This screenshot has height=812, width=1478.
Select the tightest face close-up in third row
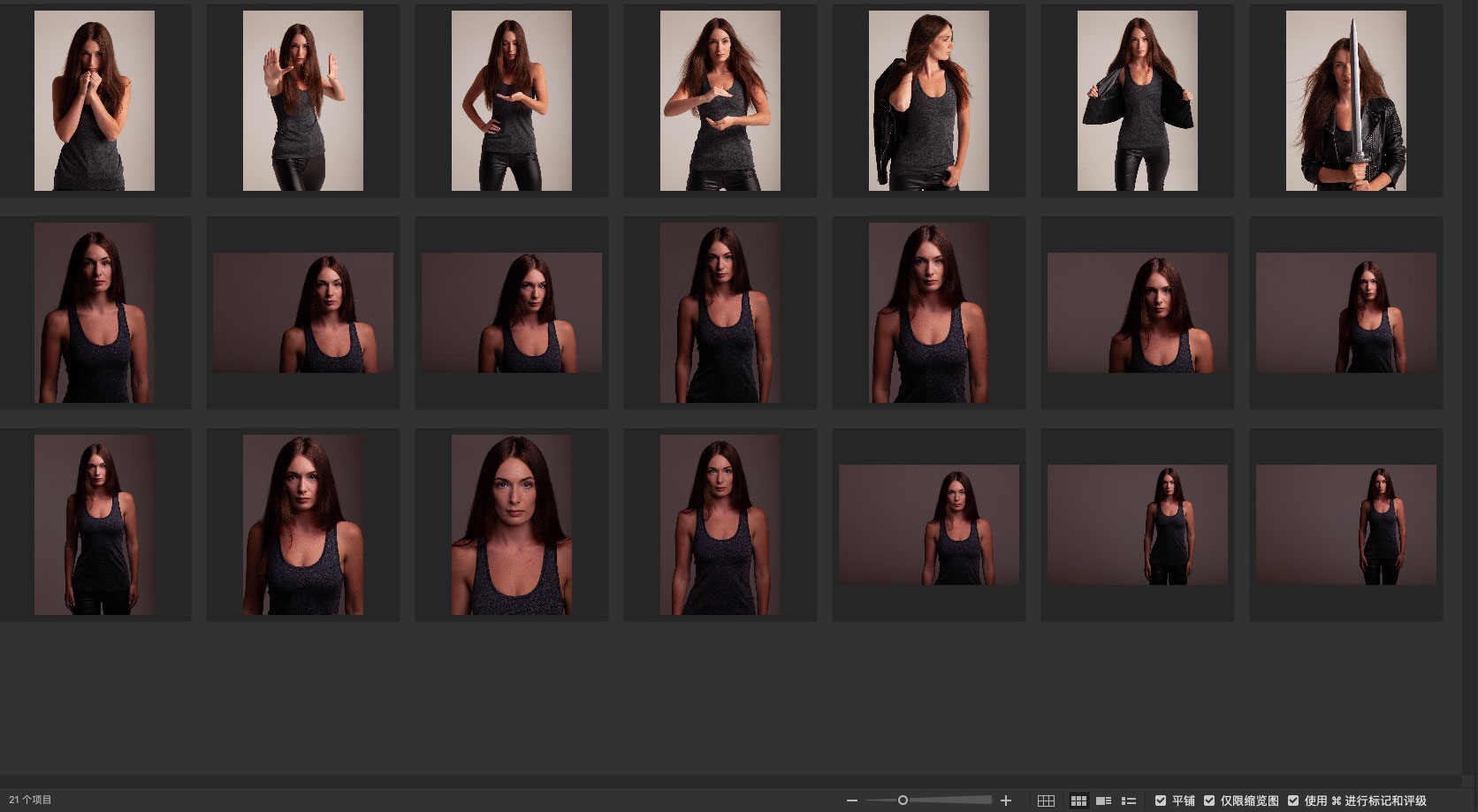tap(512, 525)
